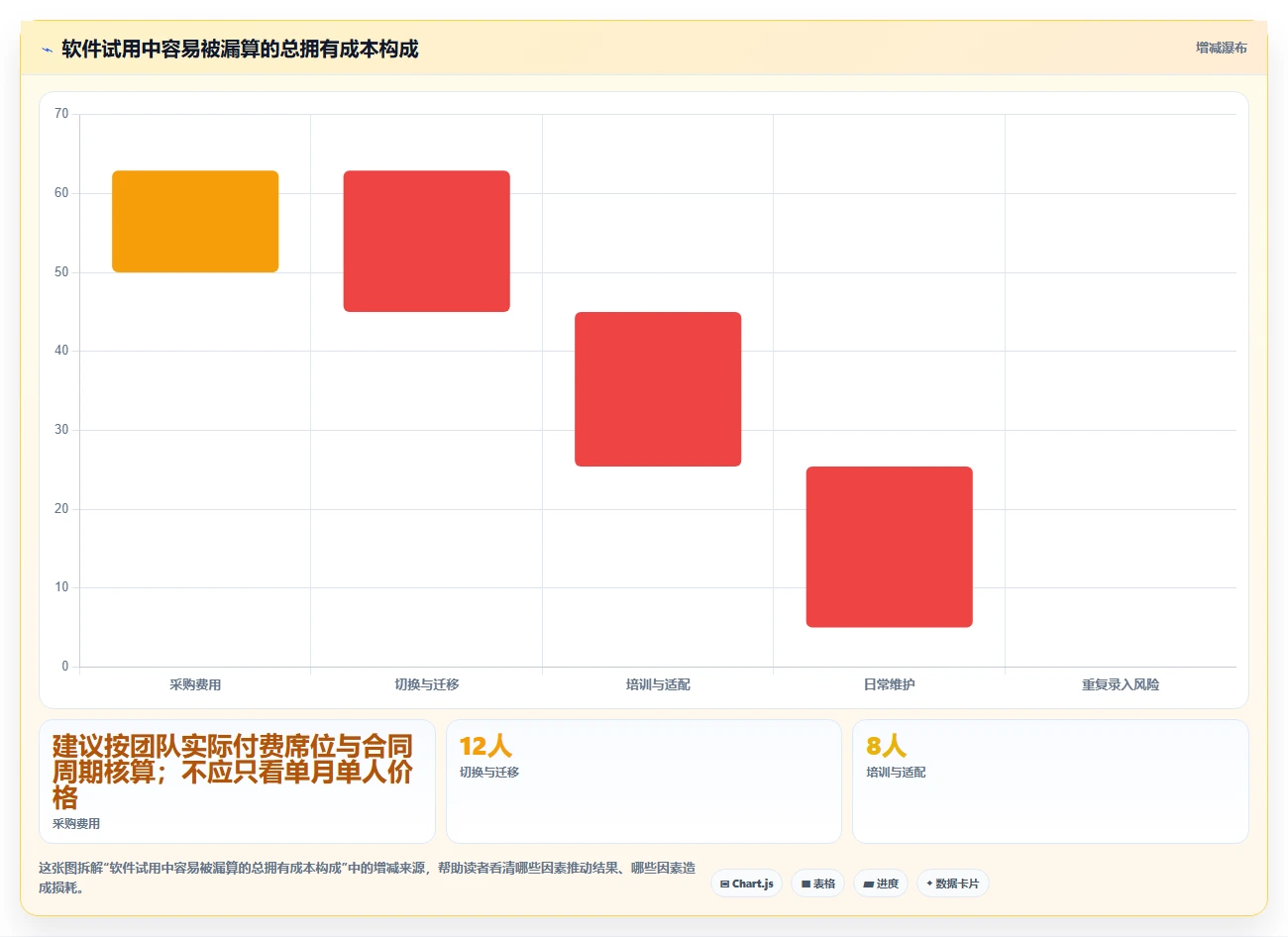
Task: Click the y-axis value 60
Action: click(61, 193)
